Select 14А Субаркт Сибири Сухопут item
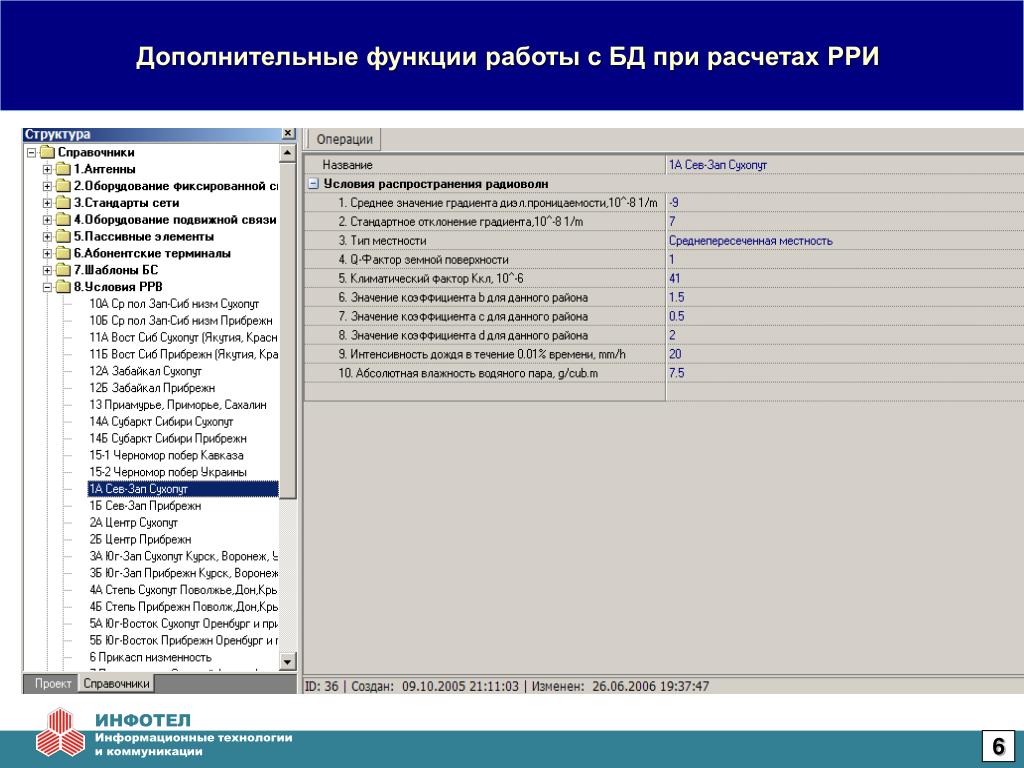 pyautogui.click(x=161, y=422)
